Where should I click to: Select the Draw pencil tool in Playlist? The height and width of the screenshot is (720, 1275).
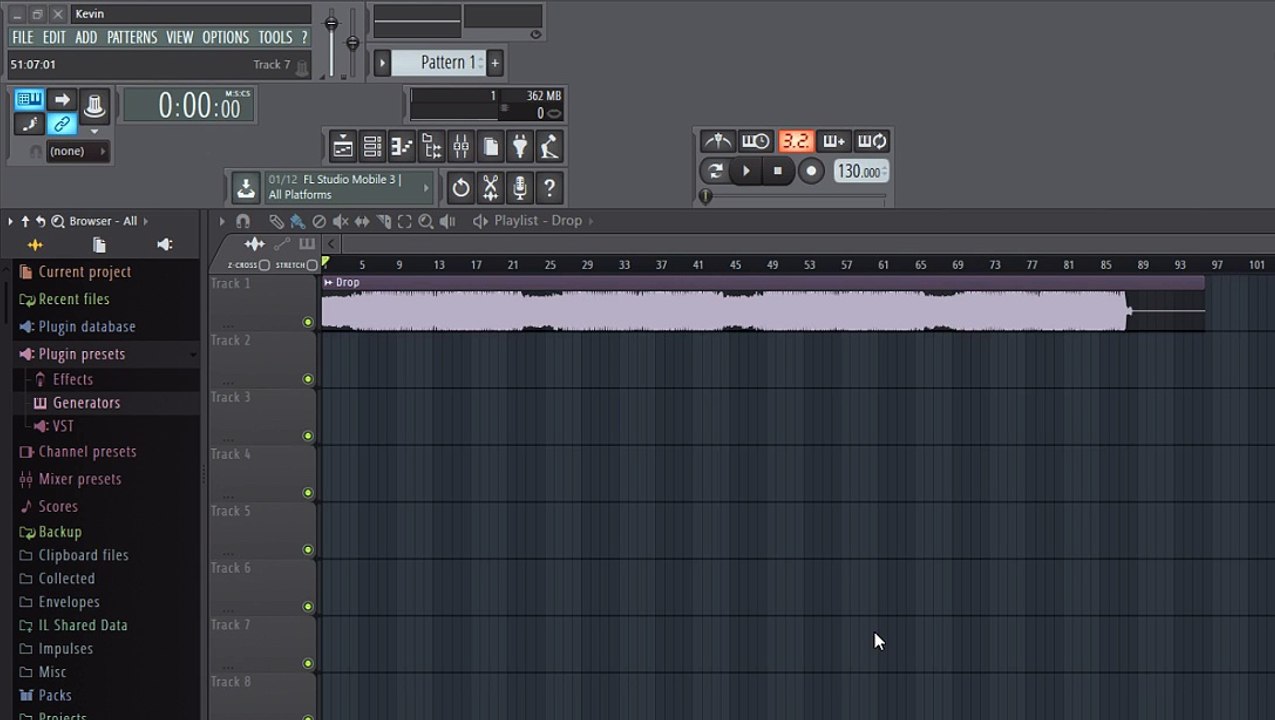(276, 221)
